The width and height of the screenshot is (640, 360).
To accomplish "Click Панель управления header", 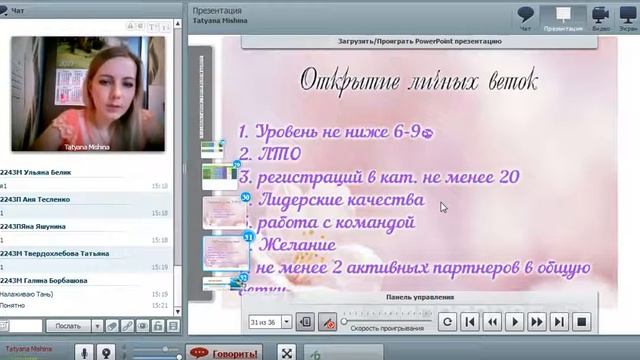I will 420,297.
